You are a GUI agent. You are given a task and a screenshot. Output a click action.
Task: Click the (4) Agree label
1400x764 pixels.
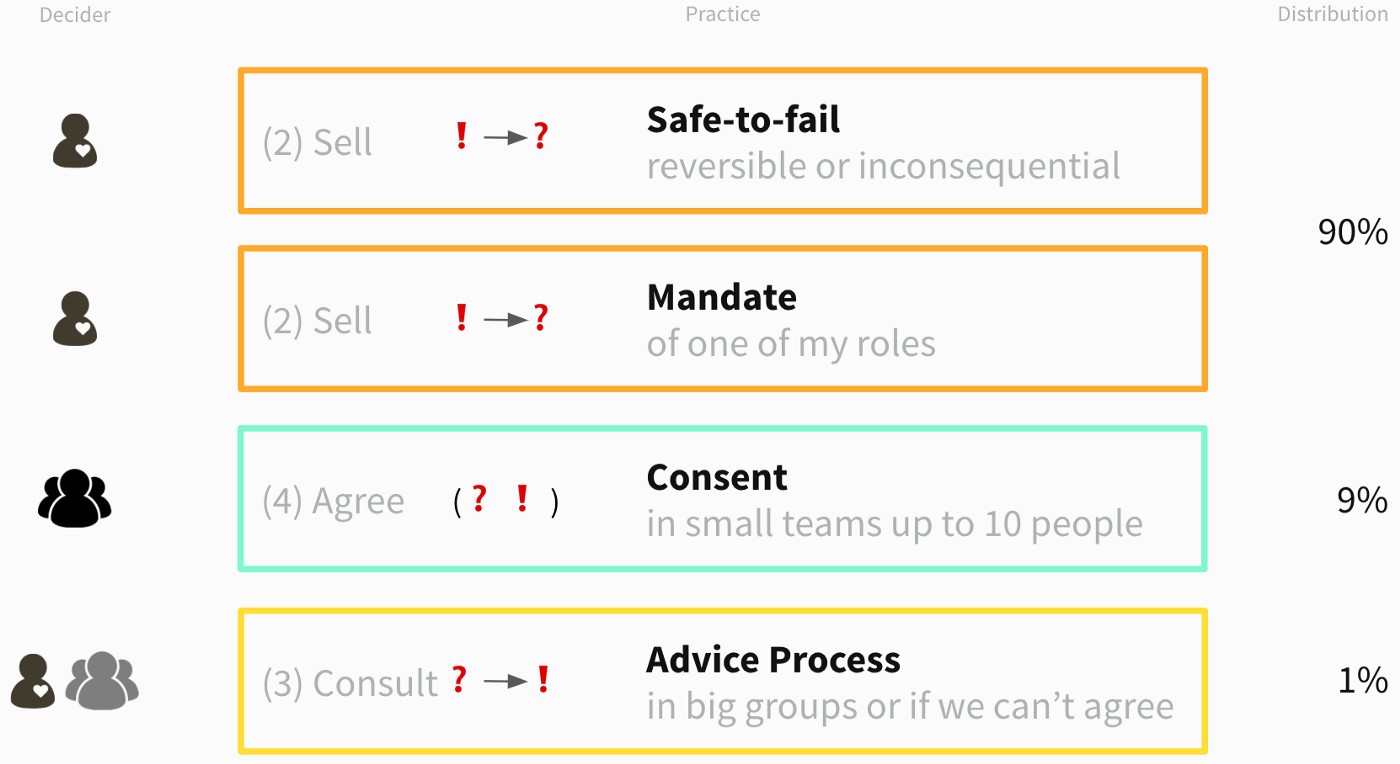333,501
